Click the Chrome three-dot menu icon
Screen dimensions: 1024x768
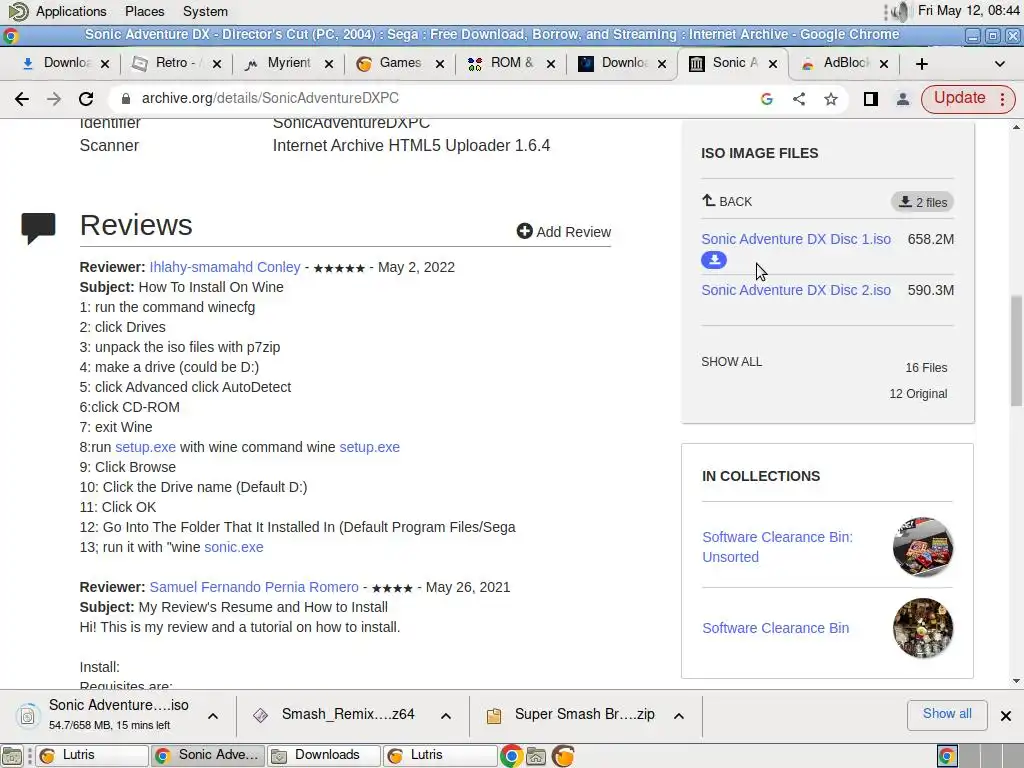tap(1002, 99)
